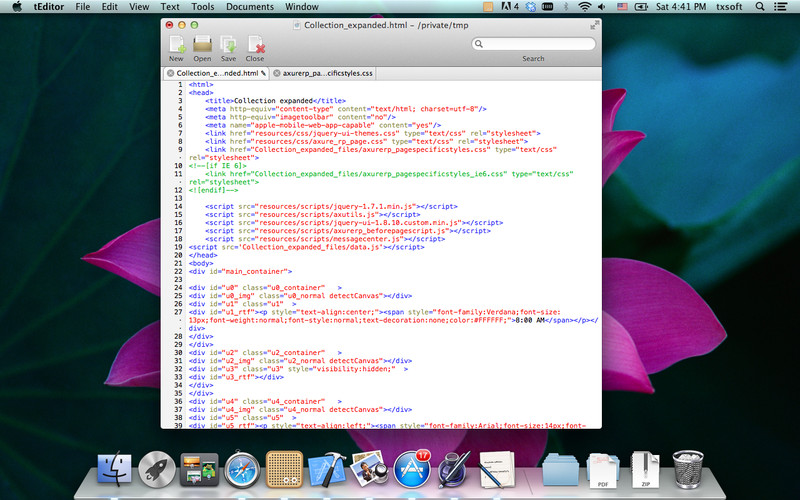This screenshot has height=500, width=800.
Task: Click the battery charging status icon
Action: 640,7
